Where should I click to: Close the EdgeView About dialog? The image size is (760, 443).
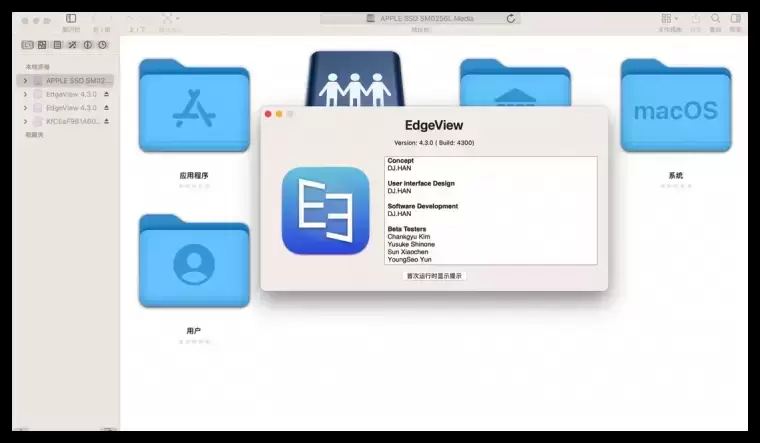click(268, 114)
